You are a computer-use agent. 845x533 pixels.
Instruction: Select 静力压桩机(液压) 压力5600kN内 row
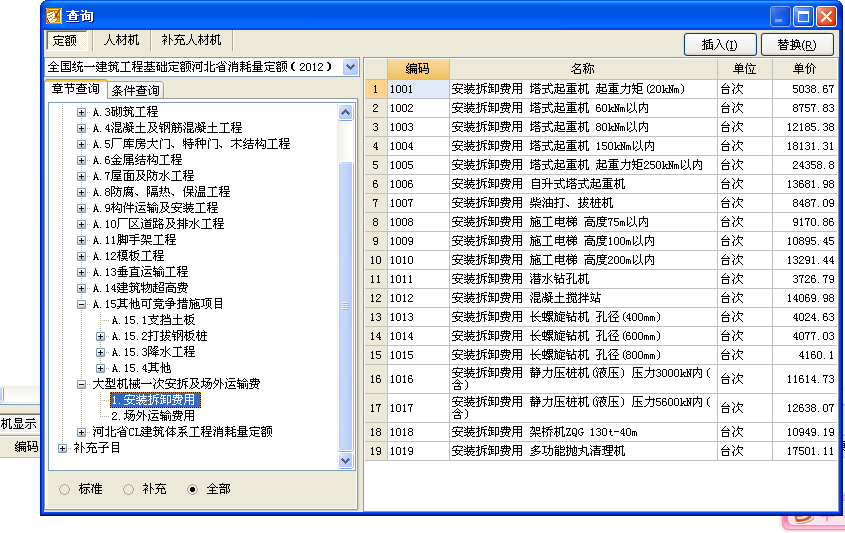click(601, 408)
